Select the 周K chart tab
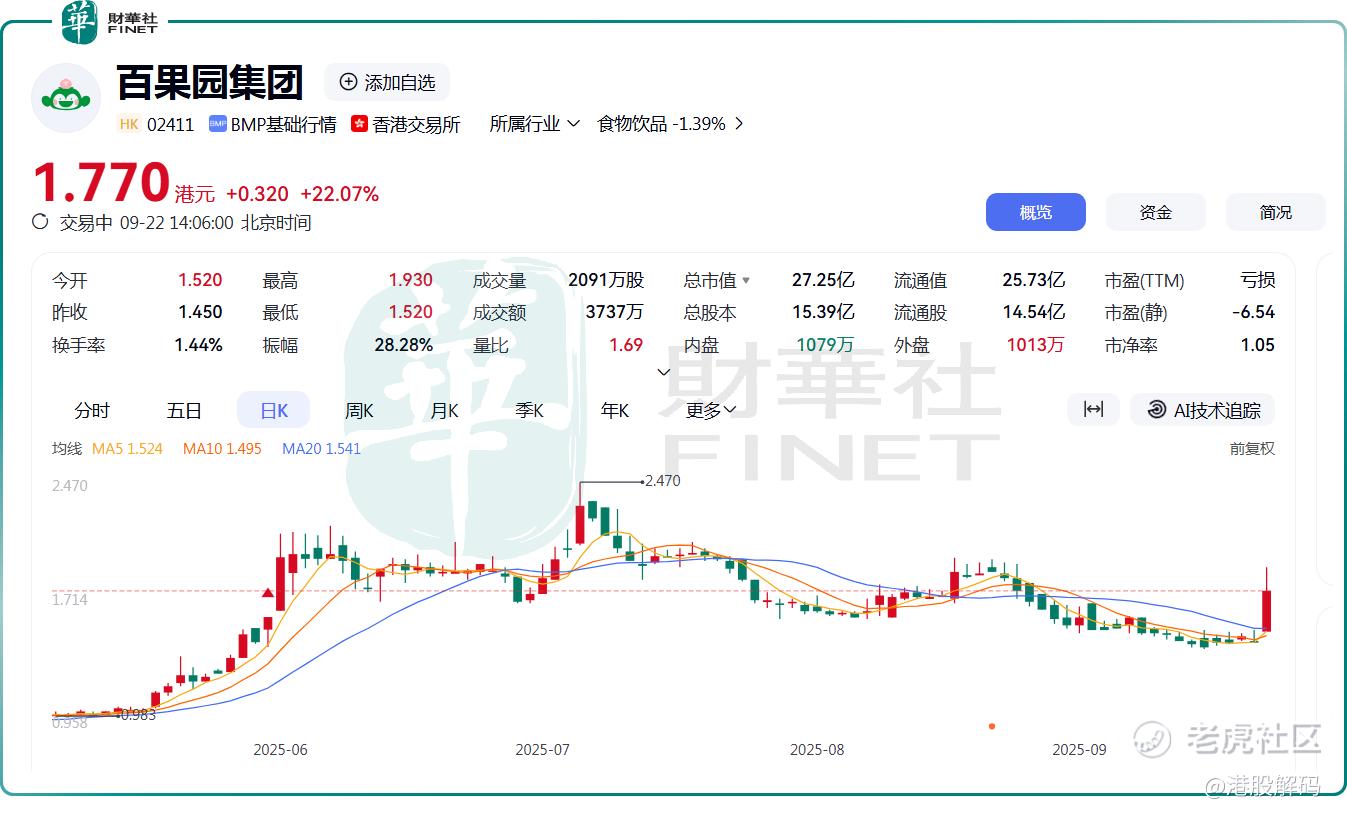Viewport: 1347px width, 816px height. tap(359, 410)
